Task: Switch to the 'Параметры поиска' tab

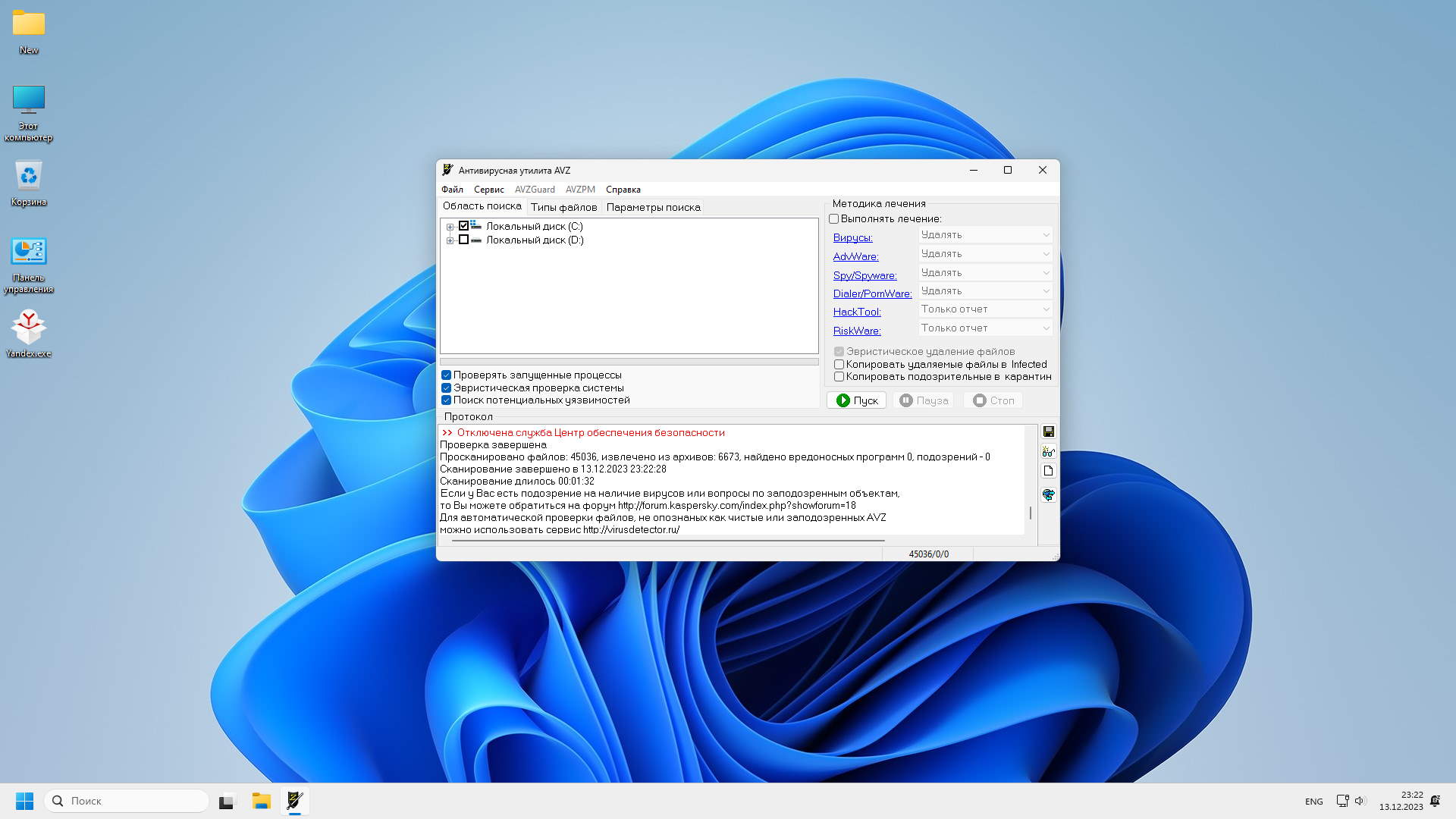Action: click(x=653, y=207)
